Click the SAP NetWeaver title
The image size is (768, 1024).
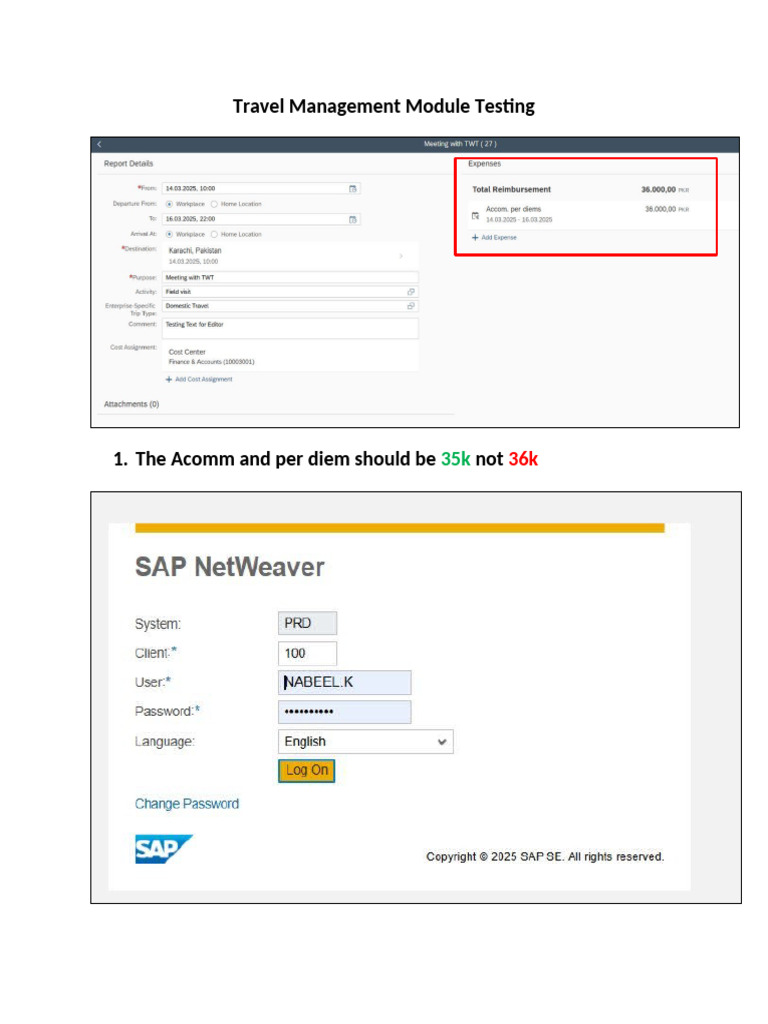[x=229, y=567]
